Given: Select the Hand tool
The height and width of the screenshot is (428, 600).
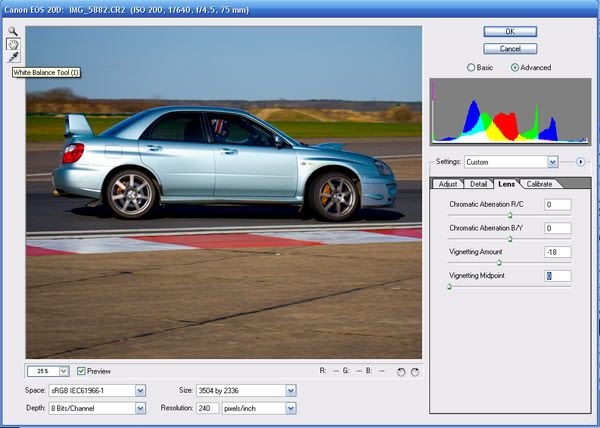Looking at the screenshot, I should (x=14, y=44).
